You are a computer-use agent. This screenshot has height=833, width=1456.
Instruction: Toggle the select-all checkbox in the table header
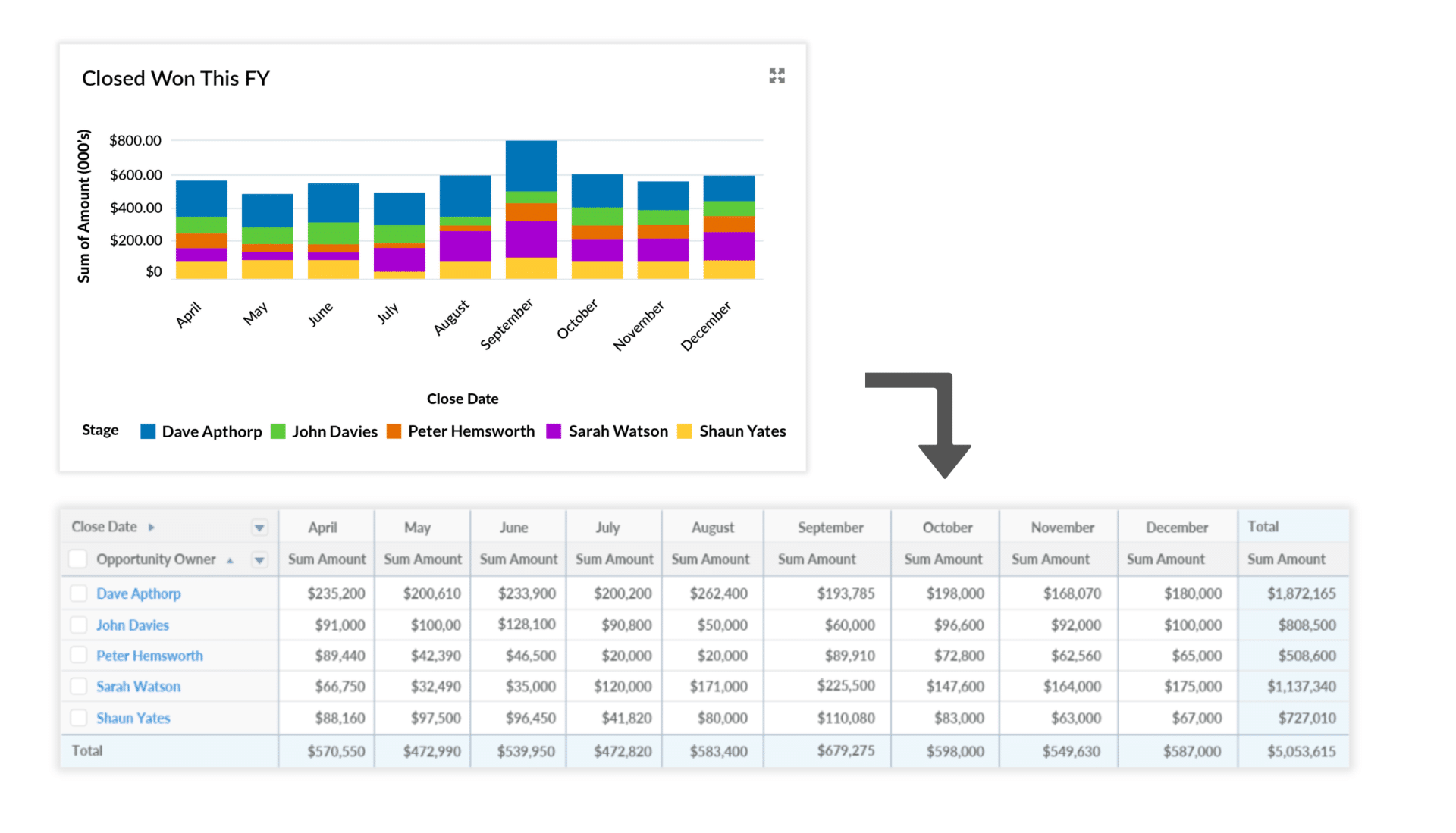[78, 559]
